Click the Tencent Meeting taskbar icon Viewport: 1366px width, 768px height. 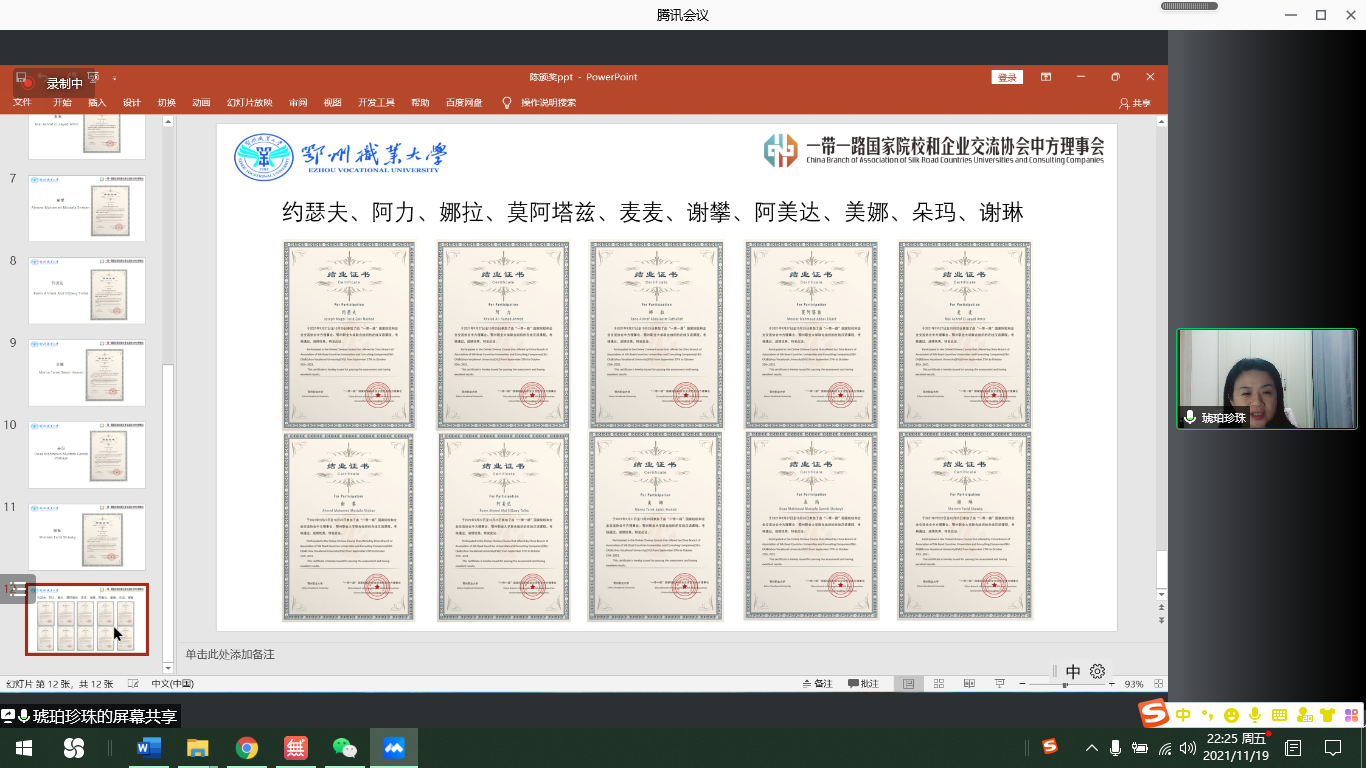(x=394, y=748)
